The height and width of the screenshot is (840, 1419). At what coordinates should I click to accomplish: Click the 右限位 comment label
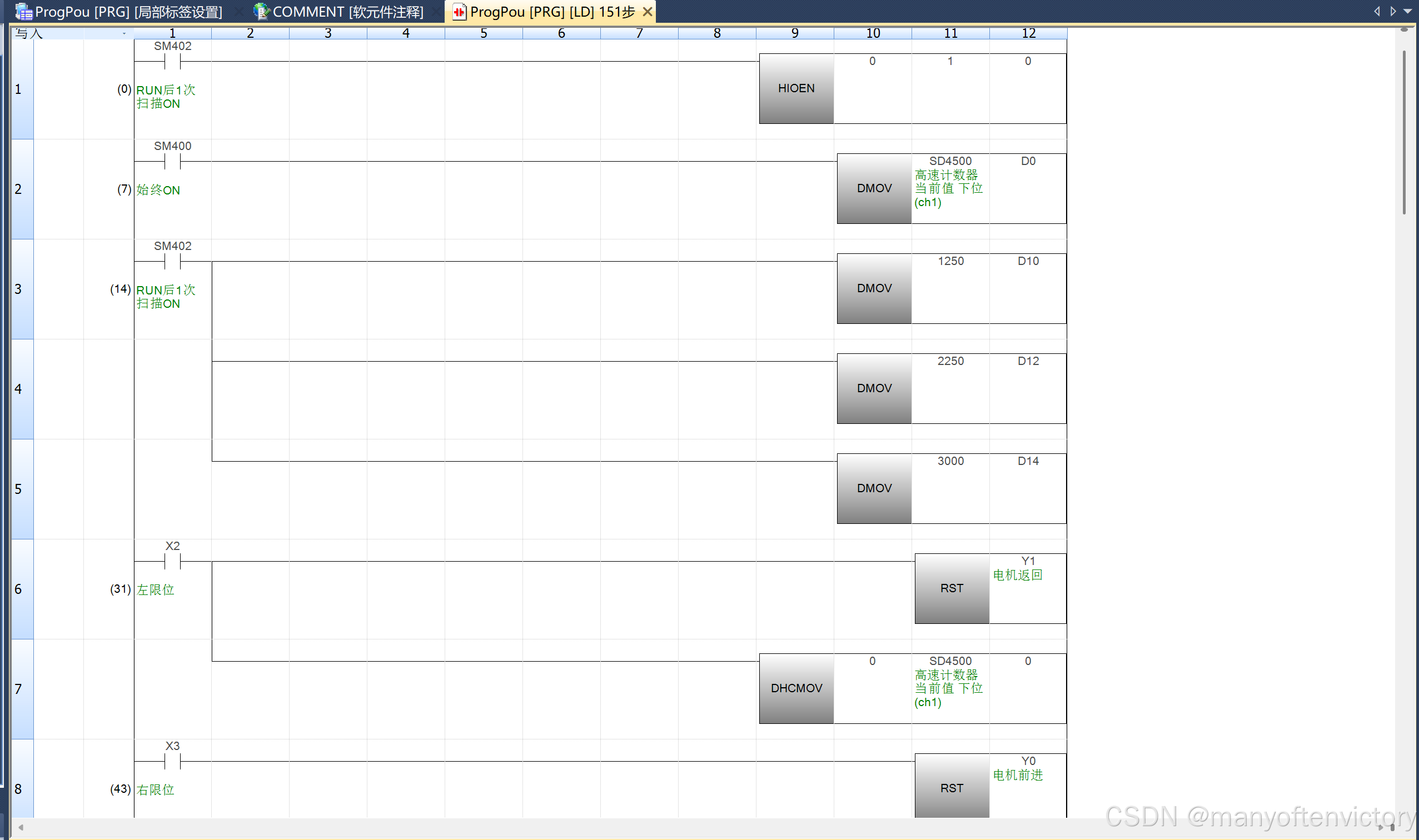155,789
